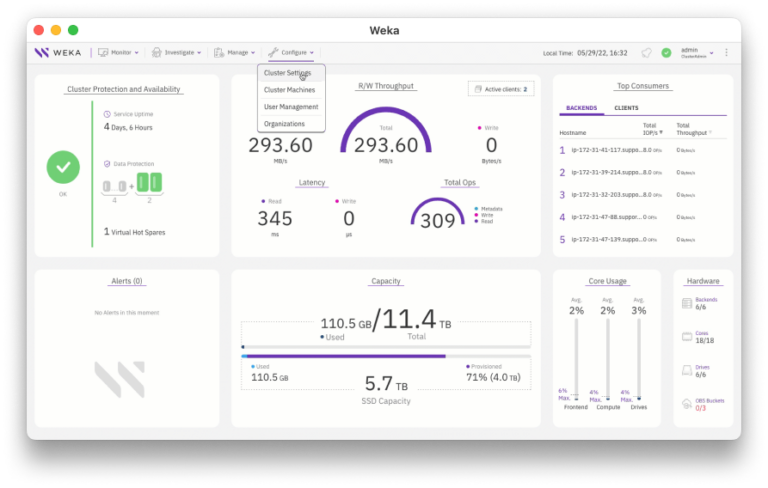Switch to the BACKENDS tab
The height and width of the screenshot is (488, 768).
(581, 108)
